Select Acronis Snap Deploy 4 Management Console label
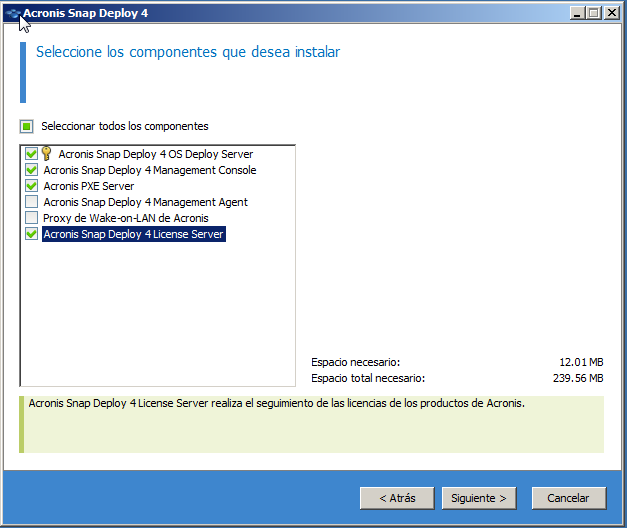This screenshot has height=528, width=627. 149,170
